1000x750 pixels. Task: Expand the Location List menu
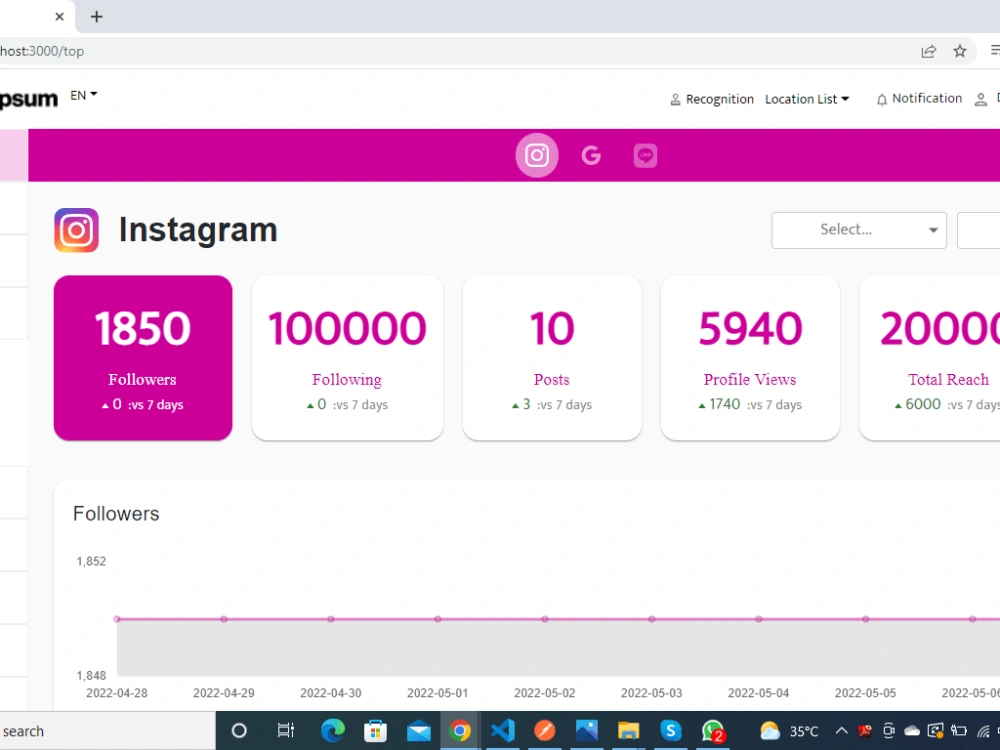click(x=807, y=99)
